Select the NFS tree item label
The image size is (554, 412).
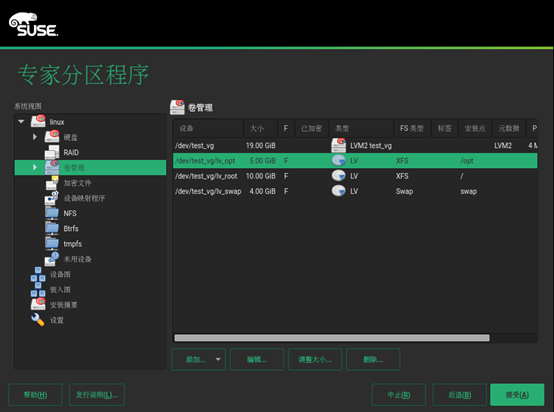tap(70, 213)
